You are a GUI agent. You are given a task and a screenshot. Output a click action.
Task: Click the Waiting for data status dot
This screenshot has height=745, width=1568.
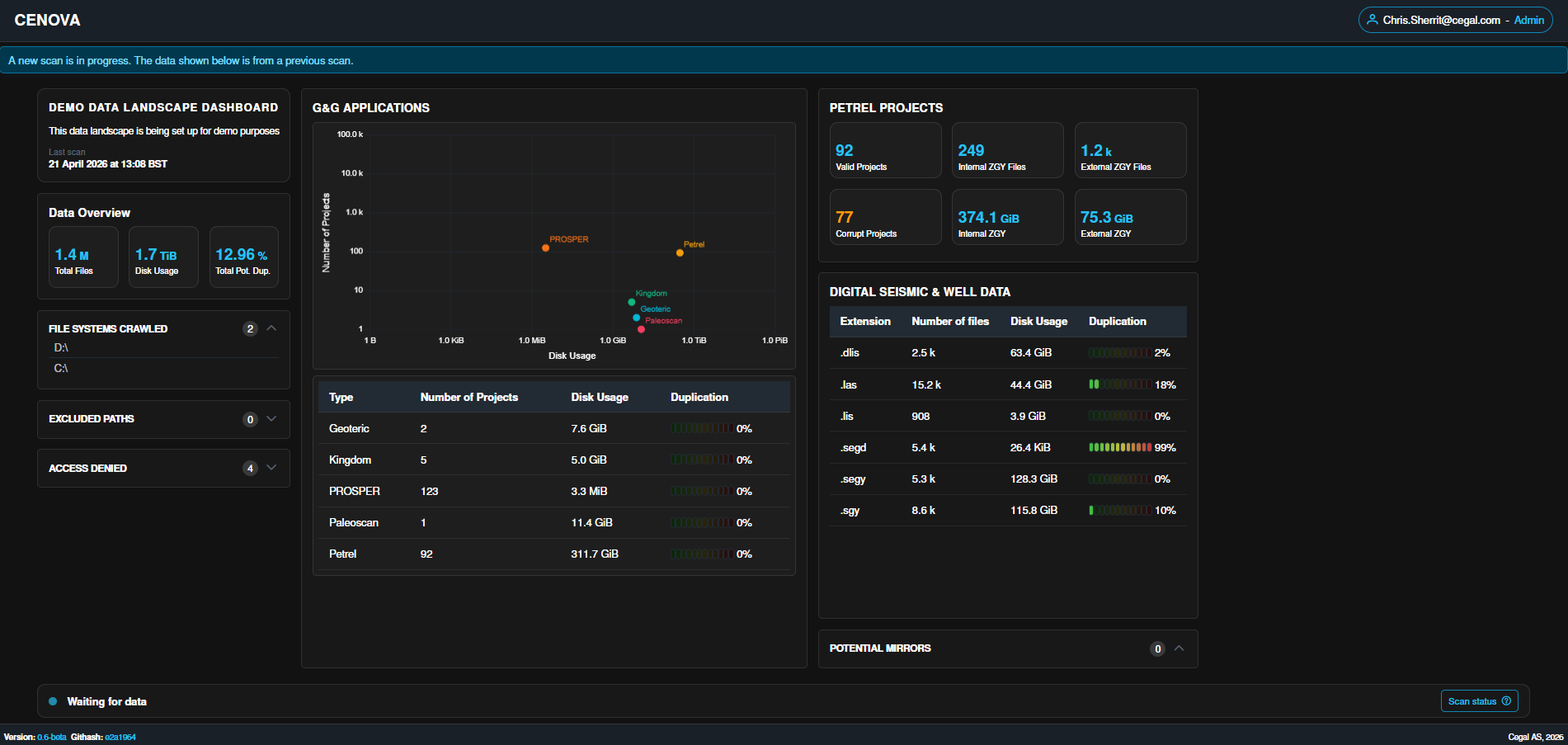pyautogui.click(x=53, y=701)
